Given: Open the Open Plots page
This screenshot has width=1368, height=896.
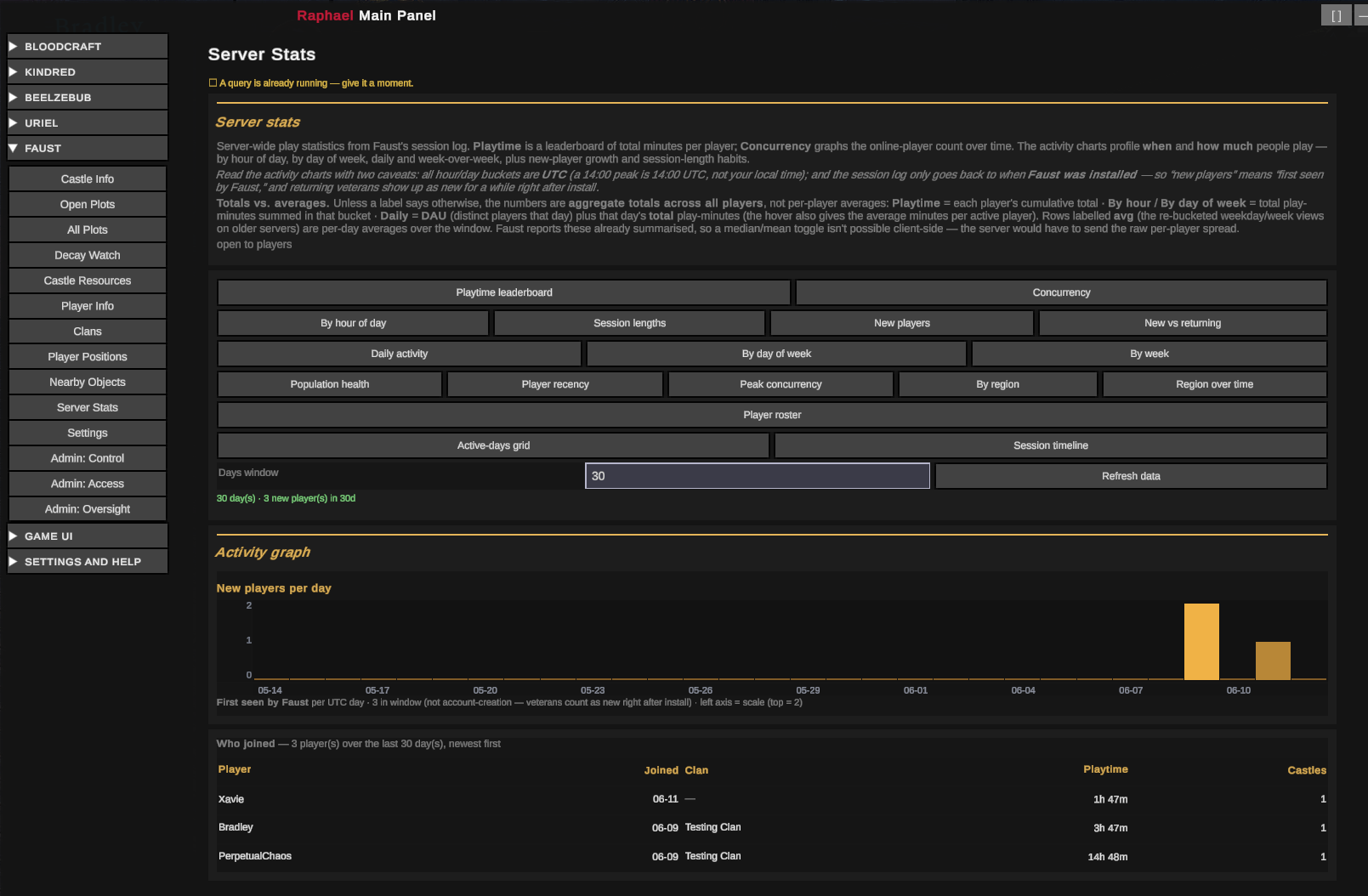Looking at the screenshot, I should coord(88,204).
